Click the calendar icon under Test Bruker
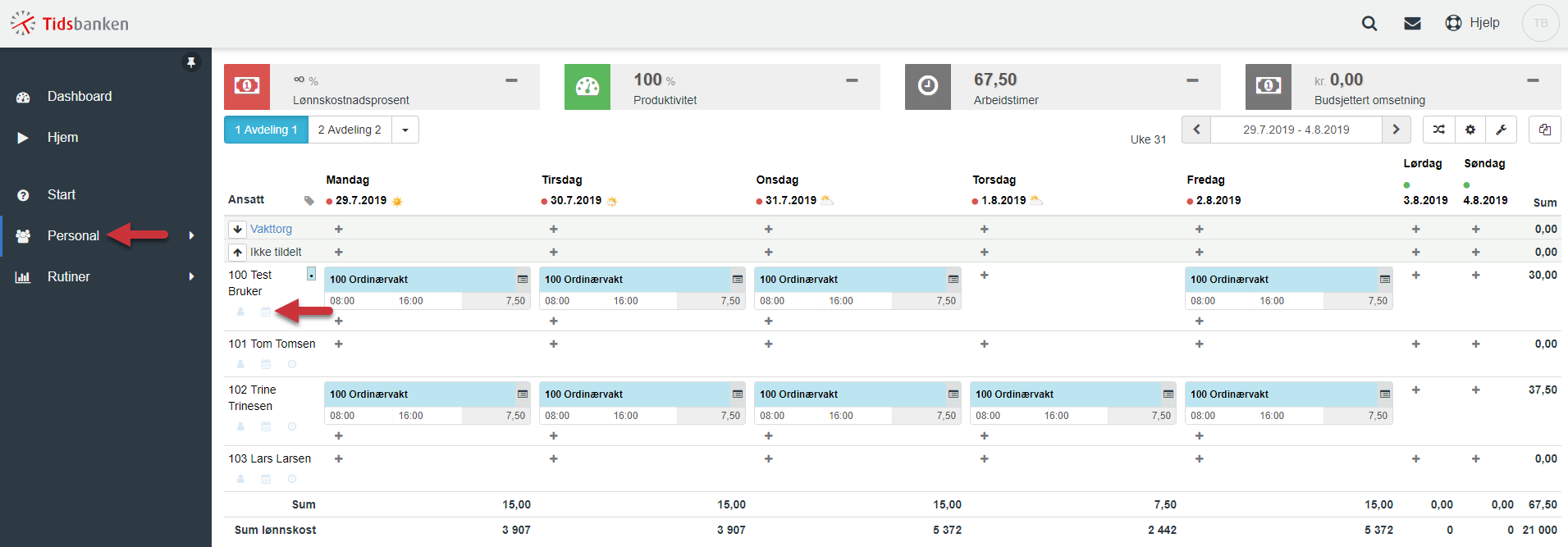This screenshot has width=1568, height=547. tap(266, 312)
